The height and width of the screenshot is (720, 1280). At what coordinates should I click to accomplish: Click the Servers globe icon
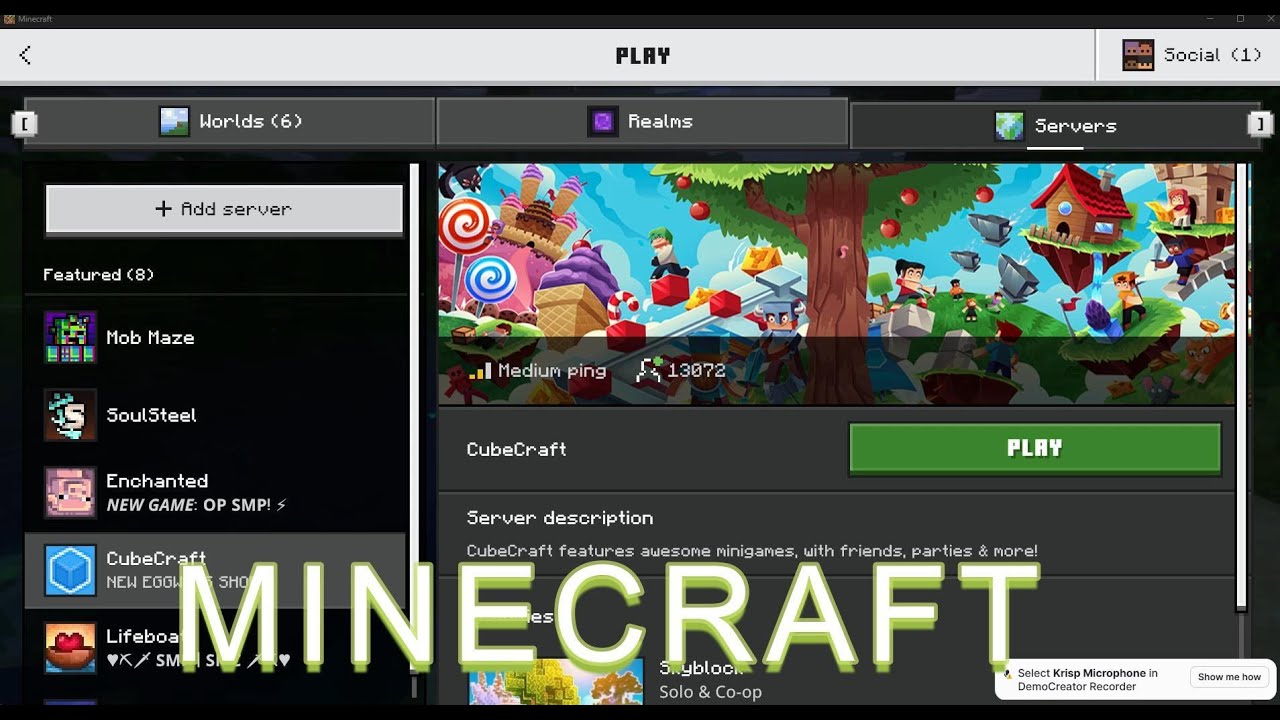[1009, 126]
